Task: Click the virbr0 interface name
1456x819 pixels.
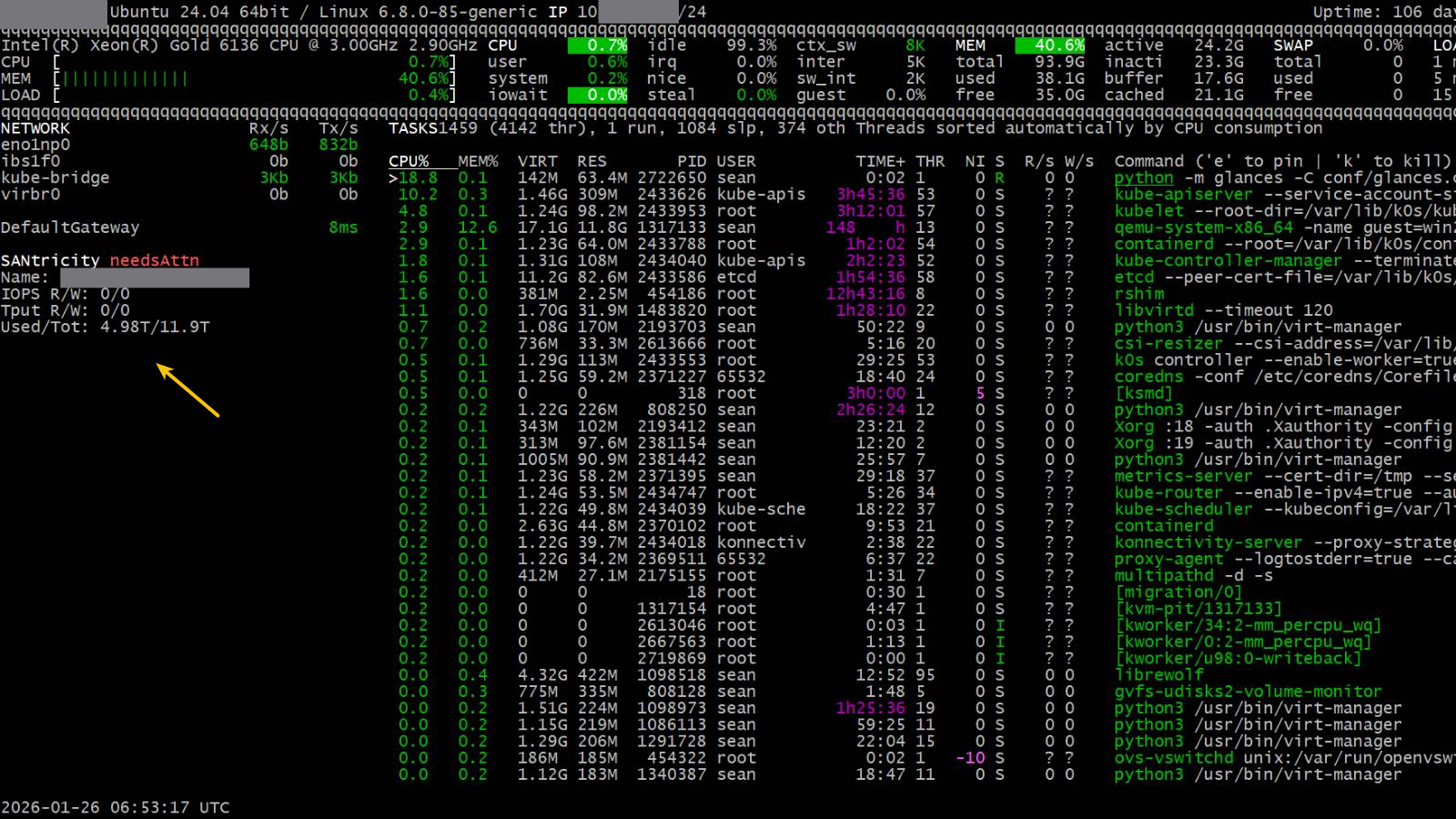Action: pyautogui.click(x=30, y=194)
